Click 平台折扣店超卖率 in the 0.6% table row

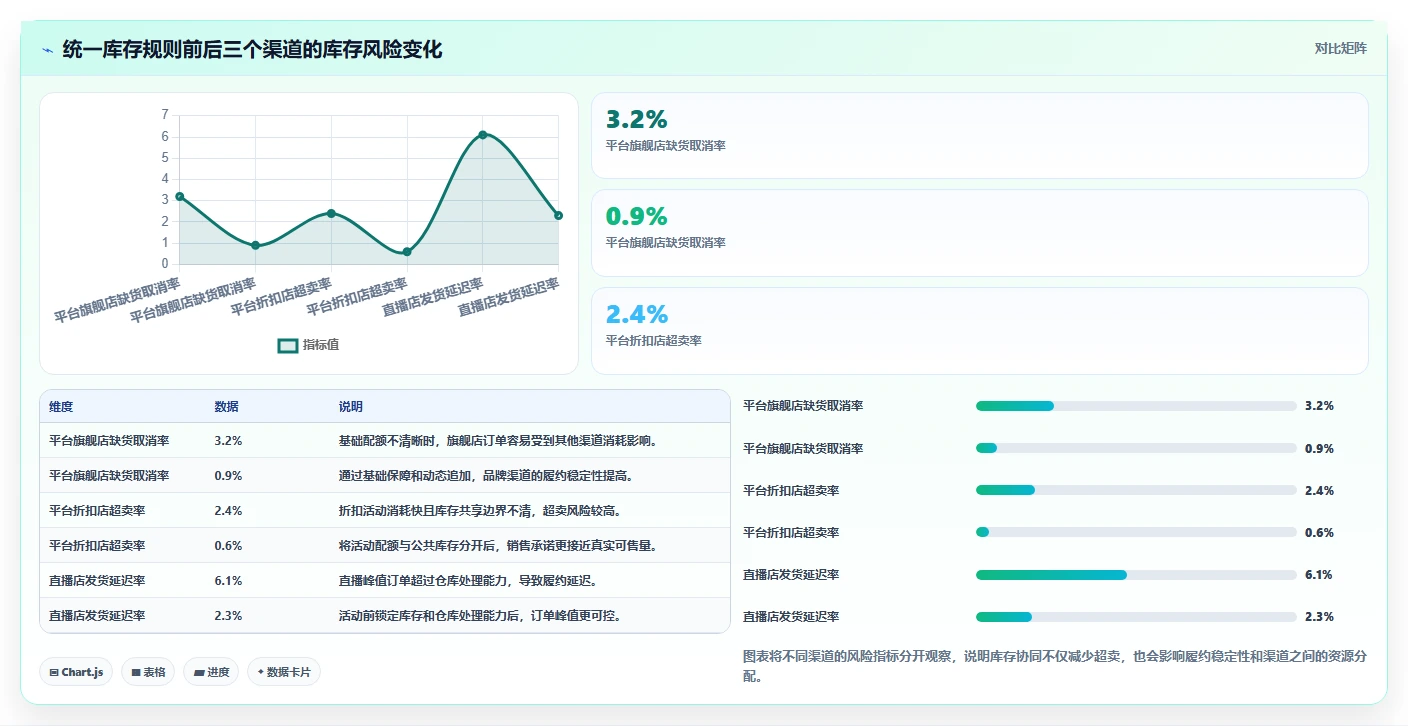click(97, 545)
